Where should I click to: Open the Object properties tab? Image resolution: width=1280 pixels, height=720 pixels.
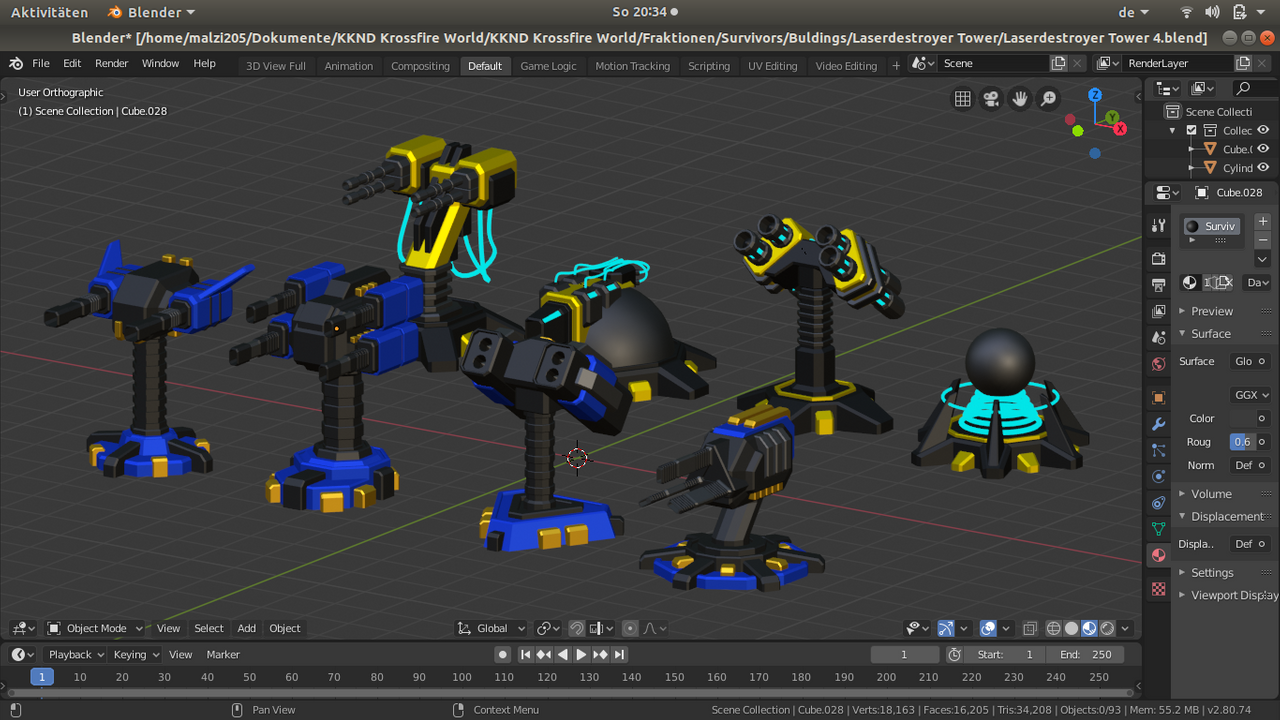click(x=1158, y=397)
